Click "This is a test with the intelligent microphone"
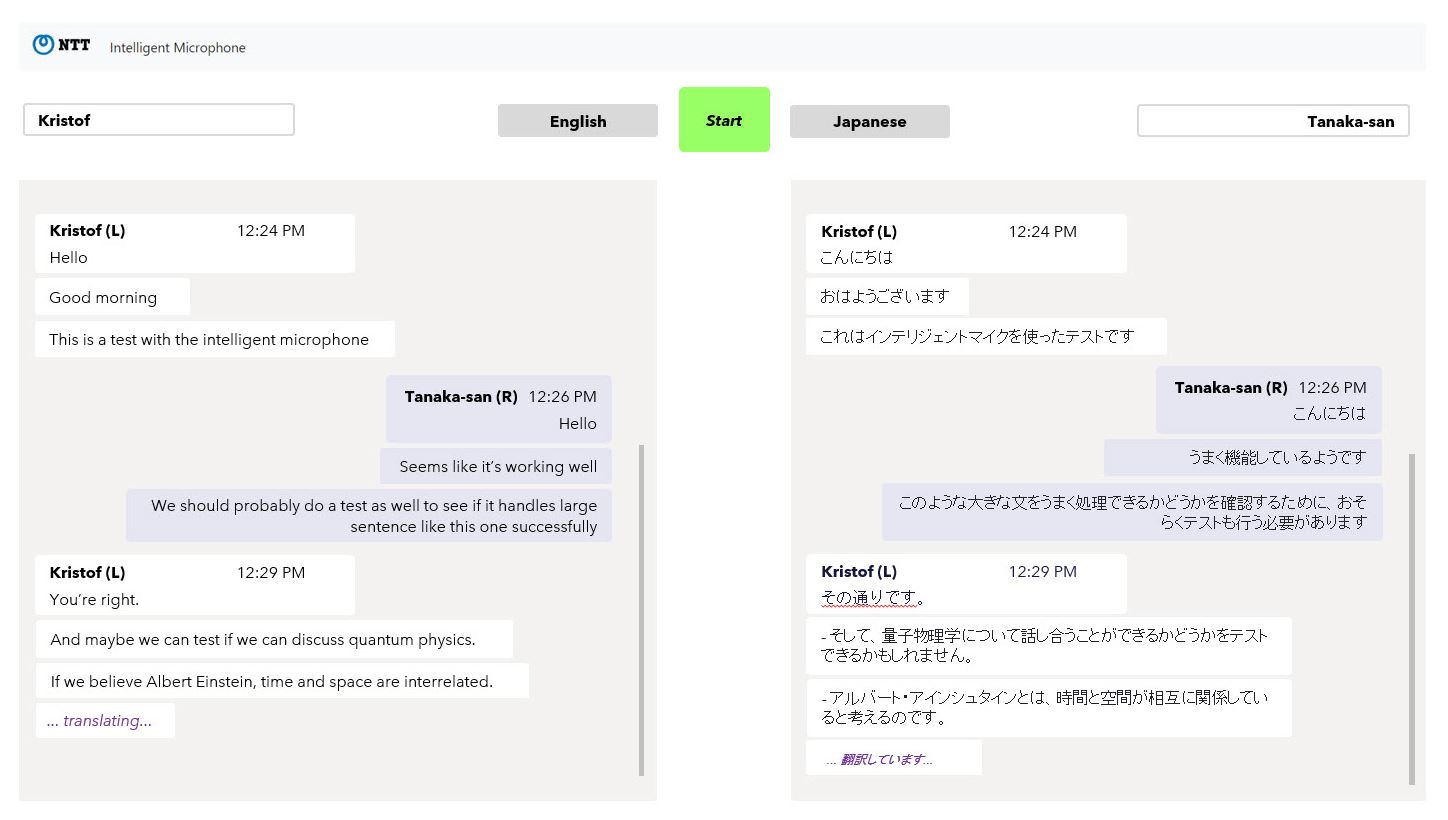This screenshot has height=820, width=1448. coord(215,339)
